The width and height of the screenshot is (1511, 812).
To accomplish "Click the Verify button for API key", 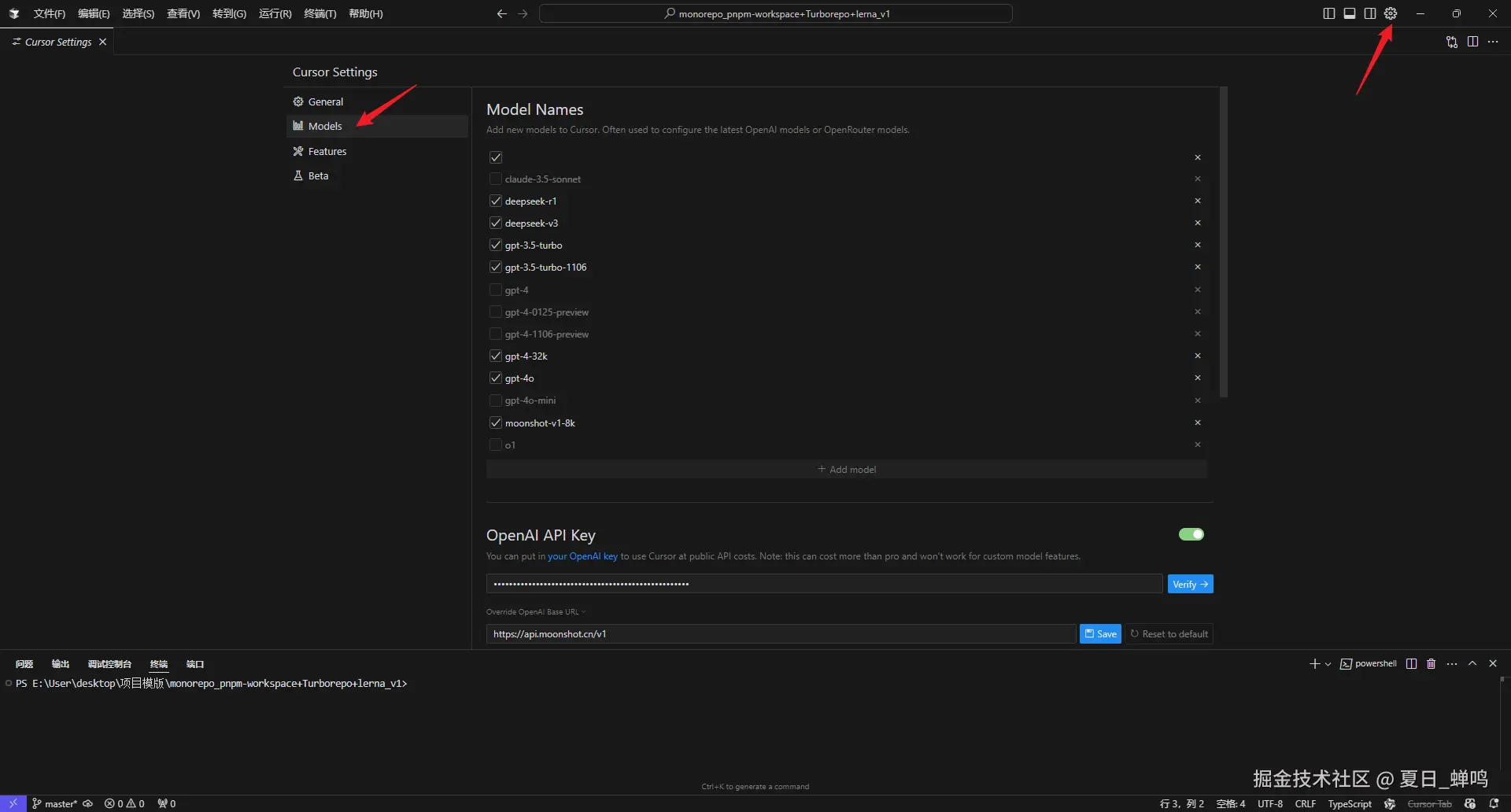I will click(1190, 585).
